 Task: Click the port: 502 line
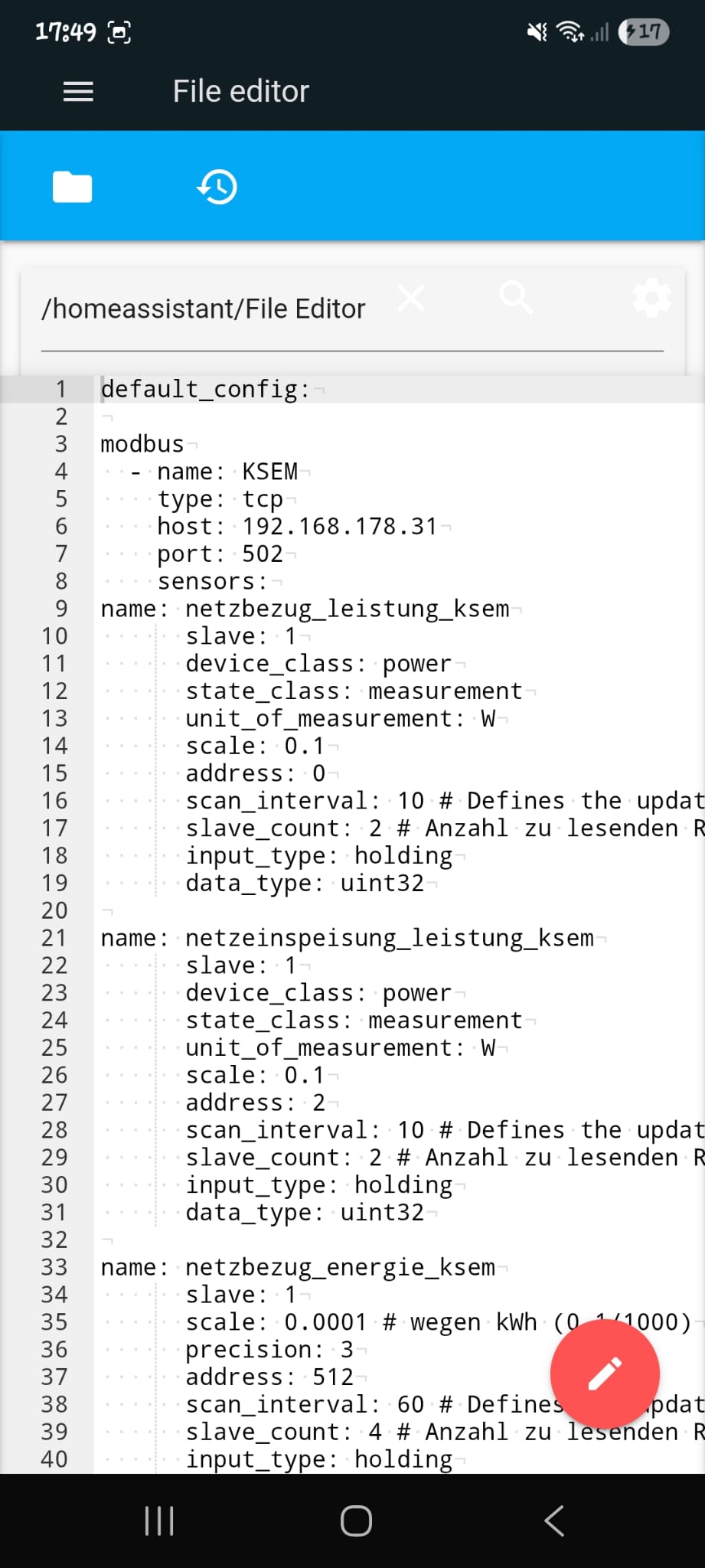click(220, 554)
